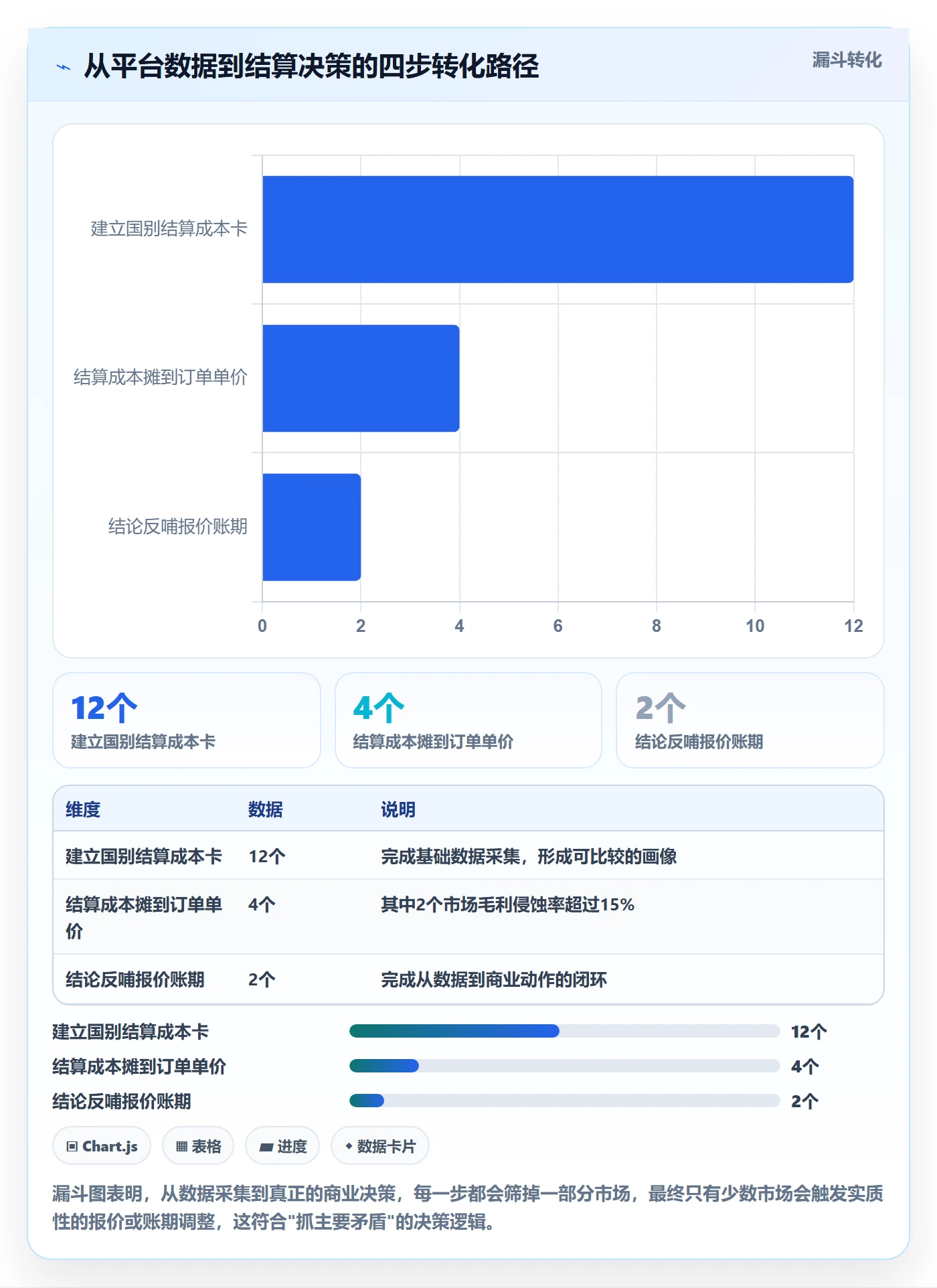Click the 说明 table column header
This screenshot has width=937, height=1288.
(x=398, y=809)
